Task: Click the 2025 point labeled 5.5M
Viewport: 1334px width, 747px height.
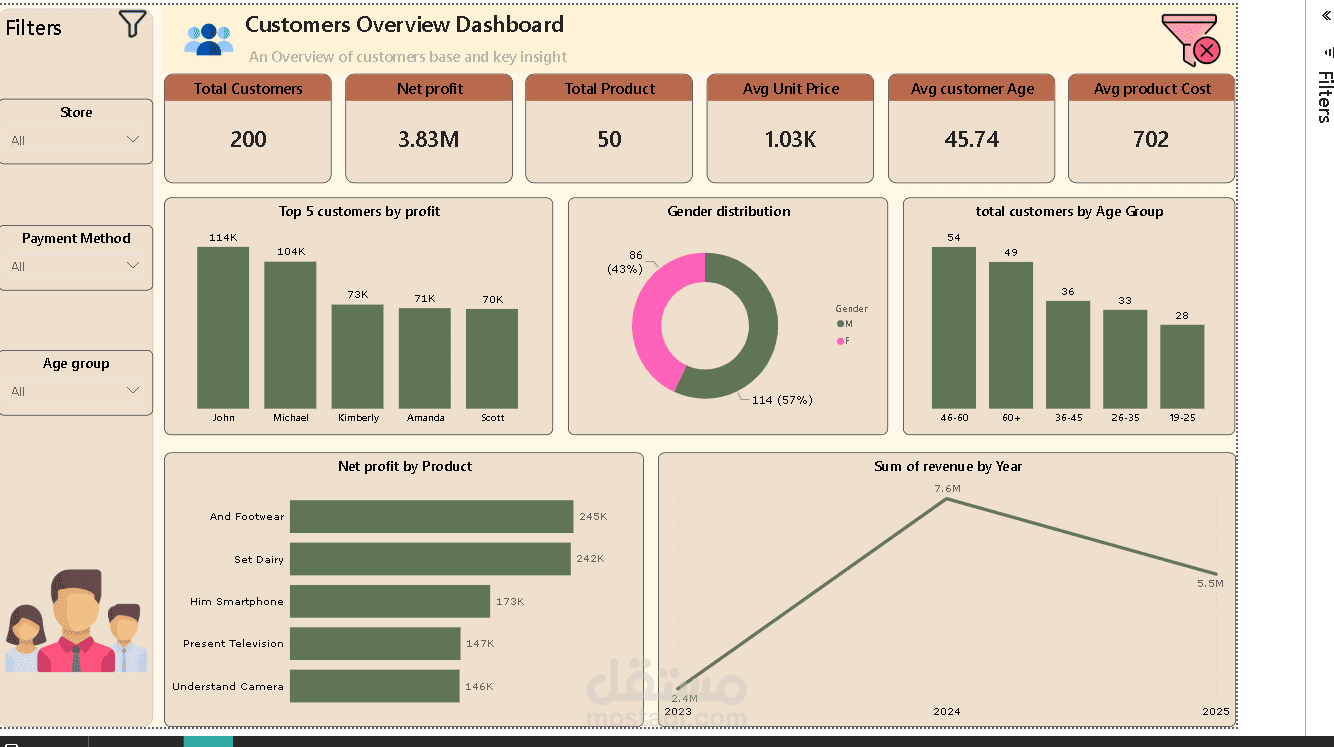Action: 1216,573
